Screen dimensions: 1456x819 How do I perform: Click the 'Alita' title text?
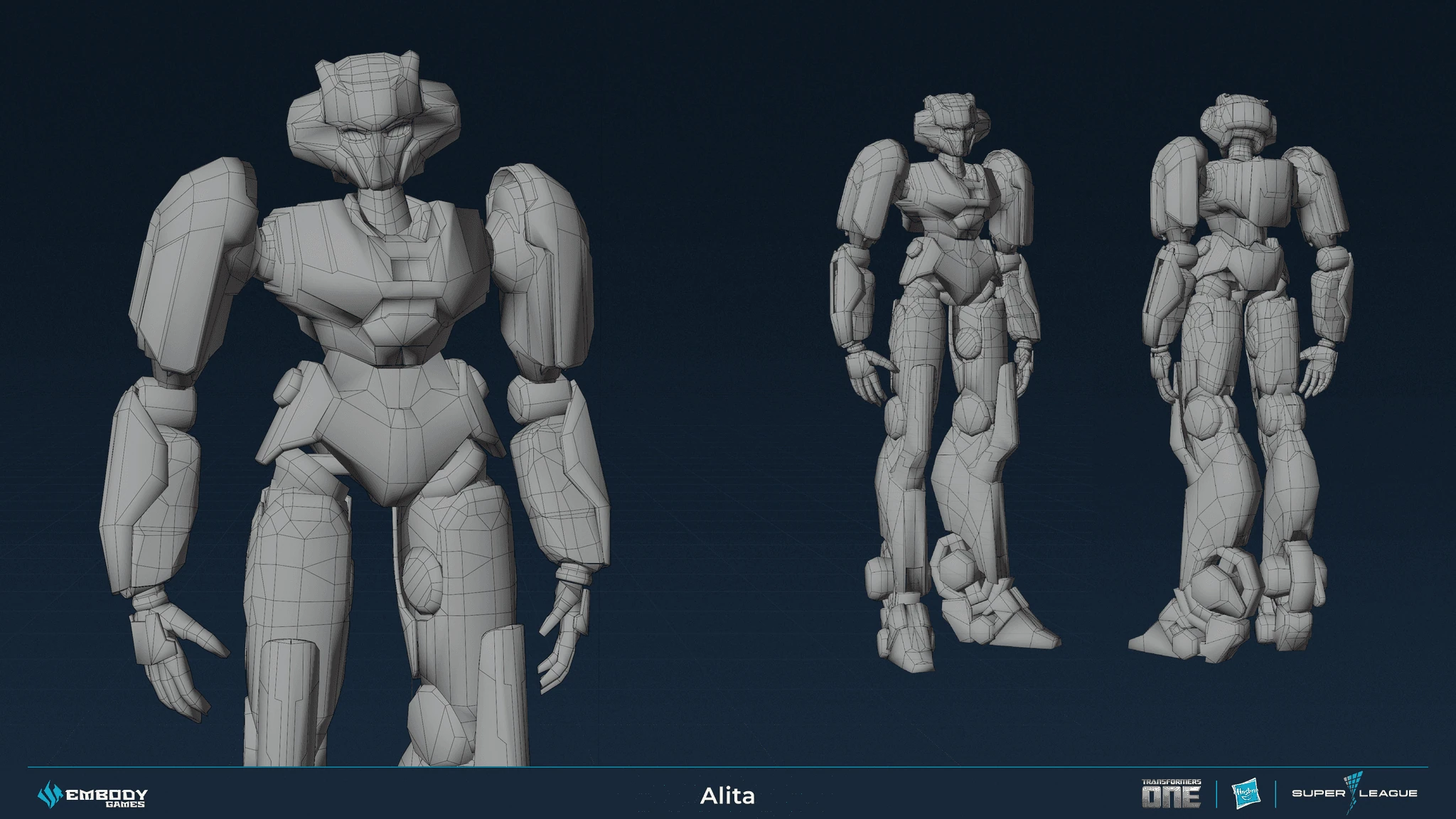[x=727, y=796]
